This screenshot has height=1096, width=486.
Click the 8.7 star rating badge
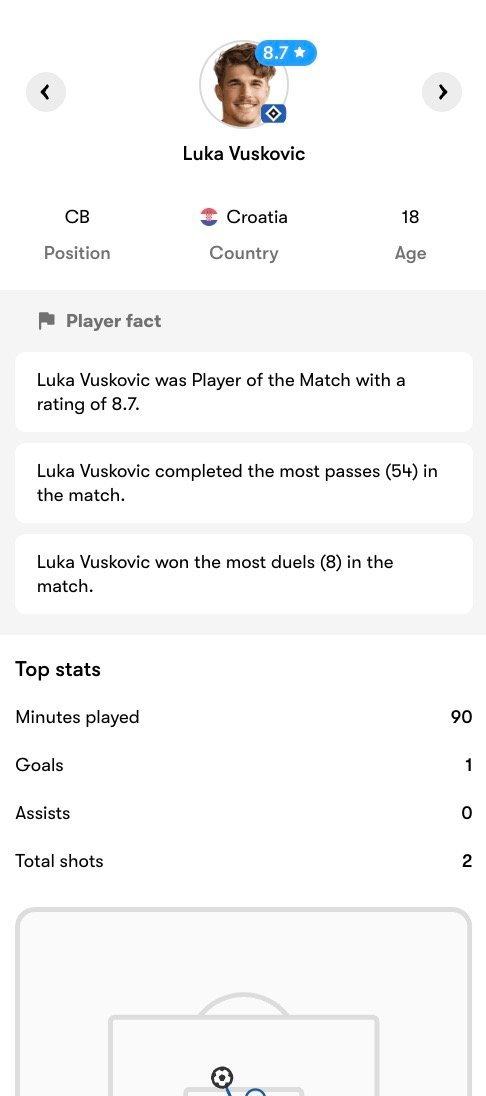[x=285, y=52]
